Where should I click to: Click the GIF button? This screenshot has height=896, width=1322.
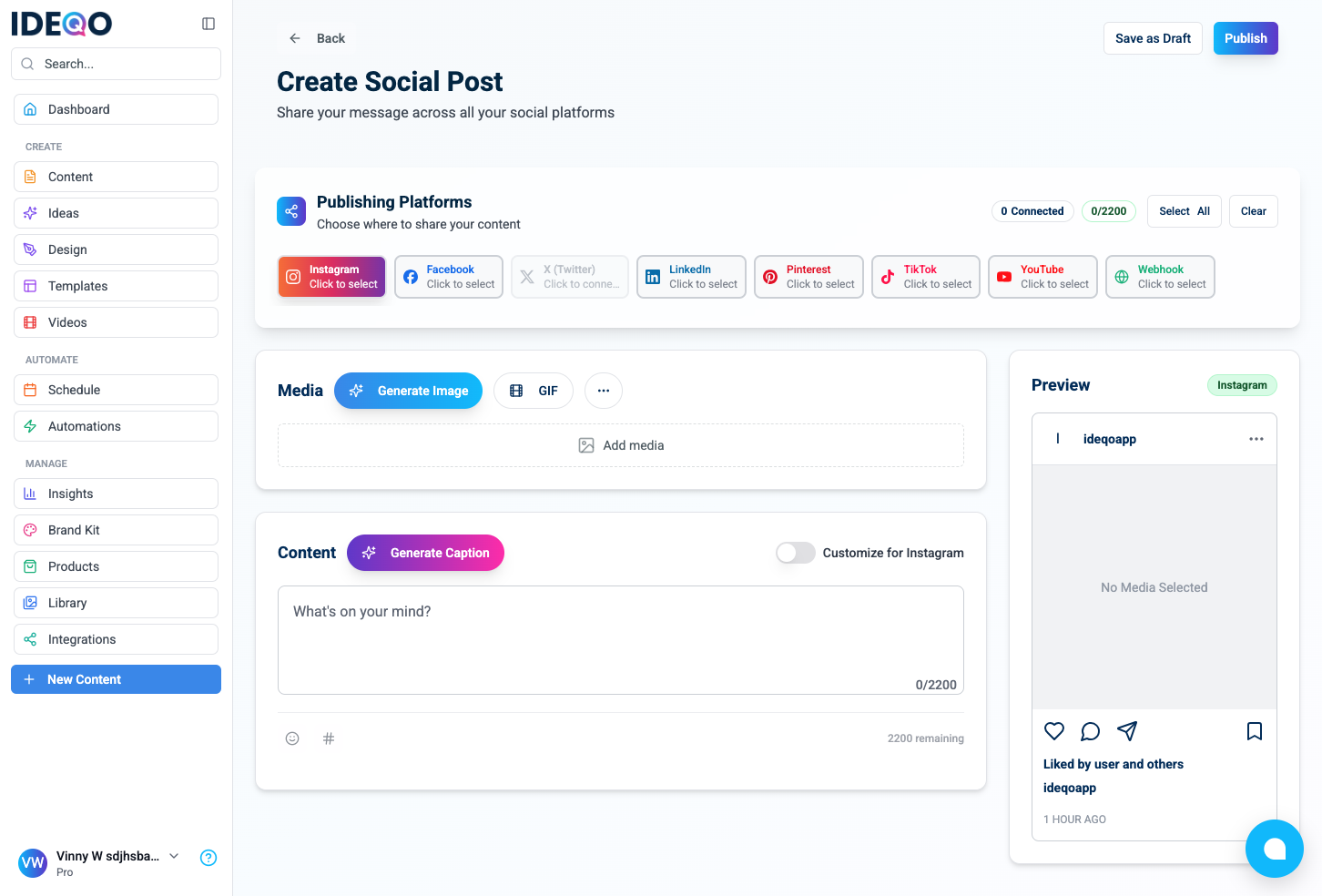pyautogui.click(x=534, y=391)
